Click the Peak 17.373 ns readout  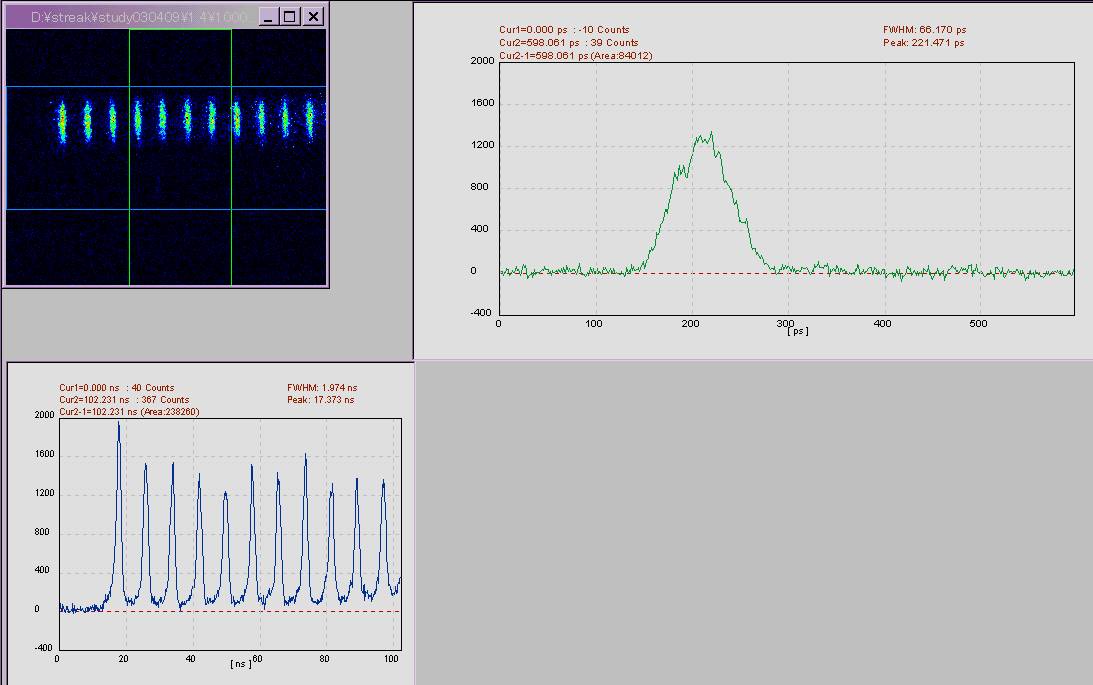320,400
